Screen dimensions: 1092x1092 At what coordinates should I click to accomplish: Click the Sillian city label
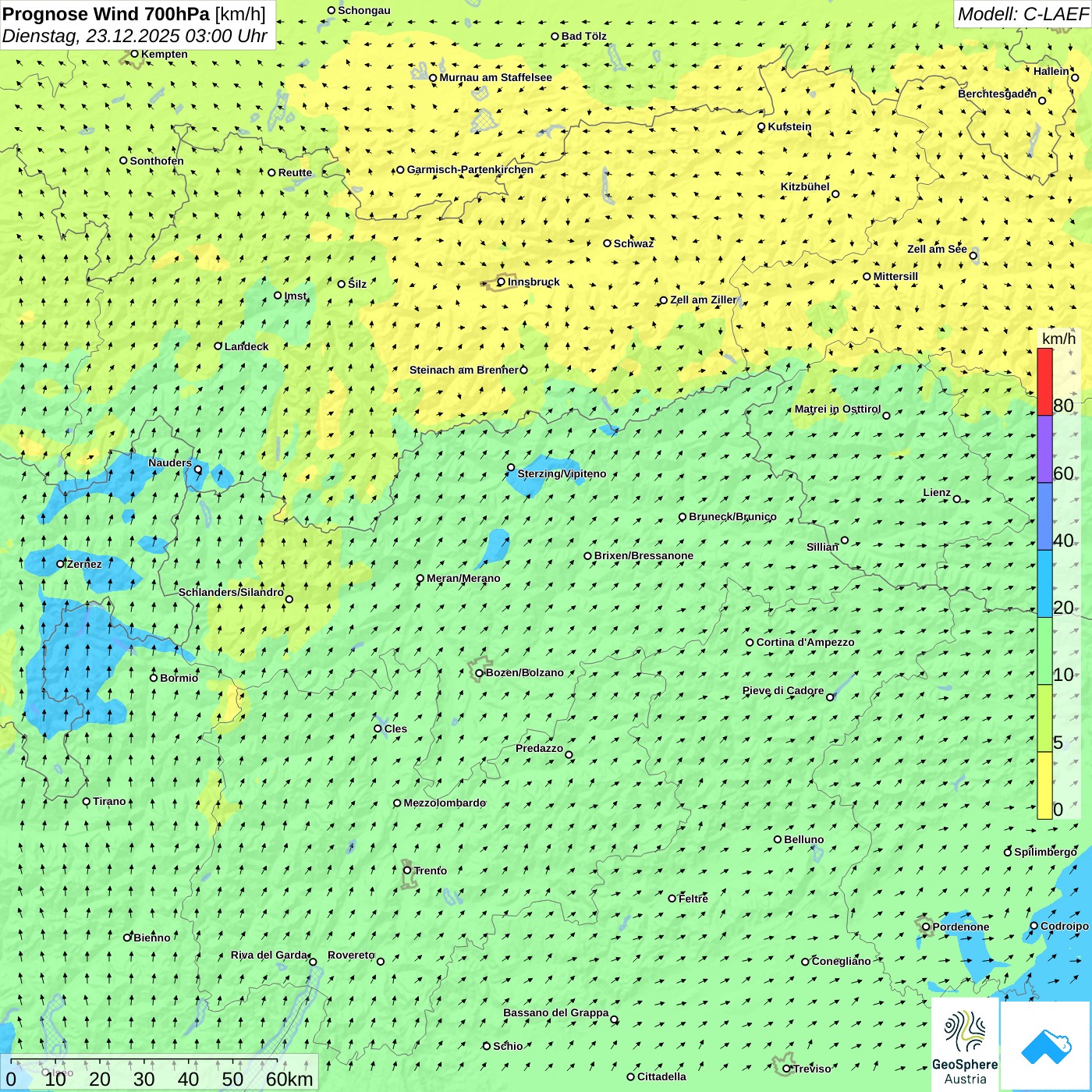click(822, 547)
